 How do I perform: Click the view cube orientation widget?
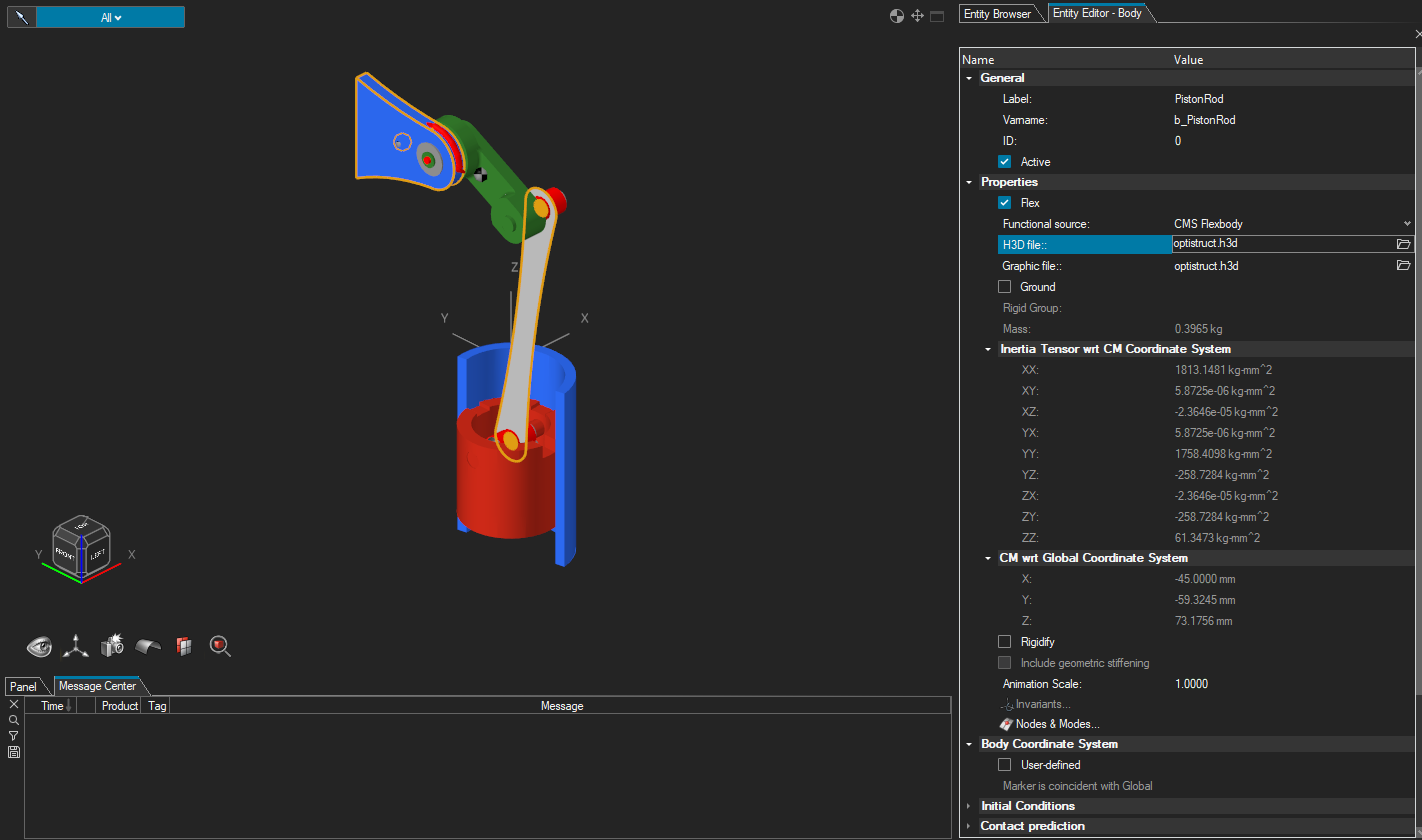click(x=82, y=548)
